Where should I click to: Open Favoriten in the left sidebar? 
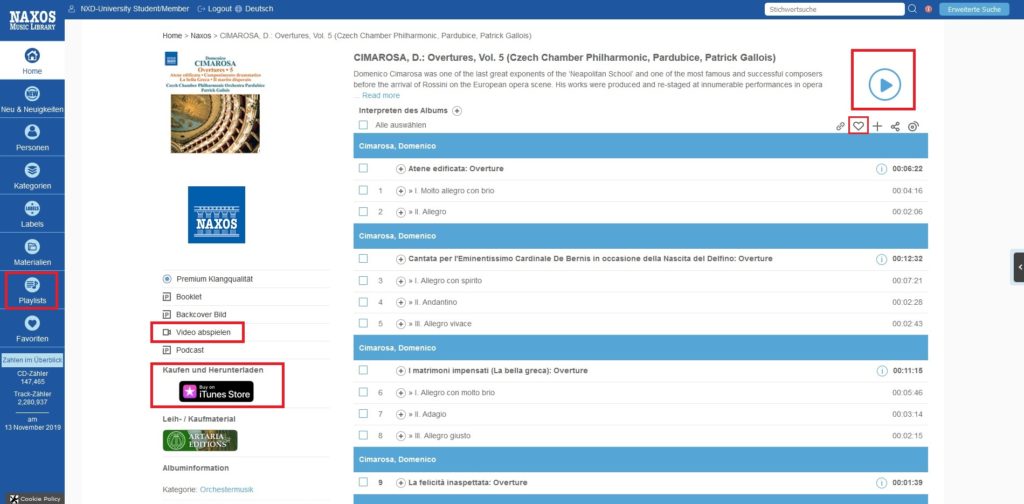point(32,332)
